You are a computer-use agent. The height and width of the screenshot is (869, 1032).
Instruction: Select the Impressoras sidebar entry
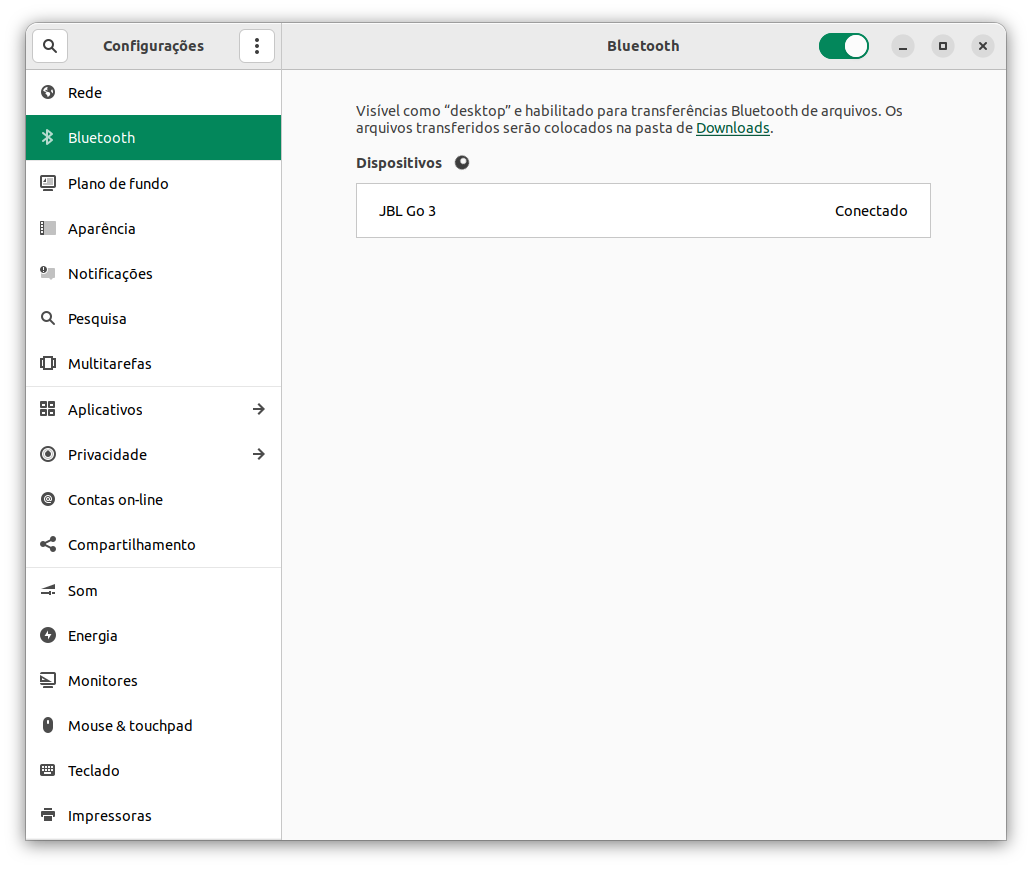click(x=153, y=816)
